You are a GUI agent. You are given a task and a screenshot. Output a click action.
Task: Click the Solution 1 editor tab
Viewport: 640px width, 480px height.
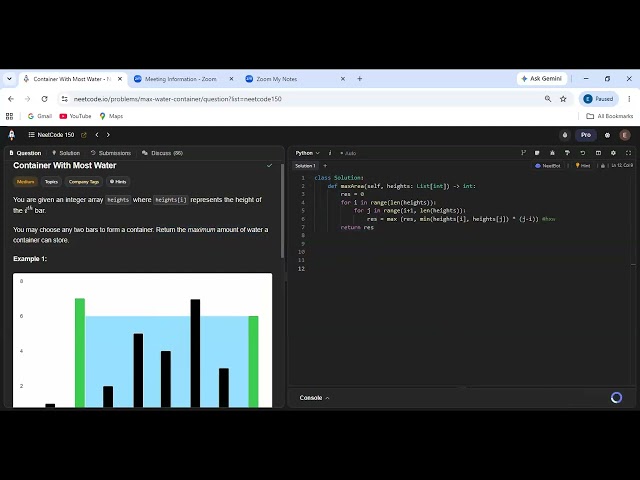305,166
